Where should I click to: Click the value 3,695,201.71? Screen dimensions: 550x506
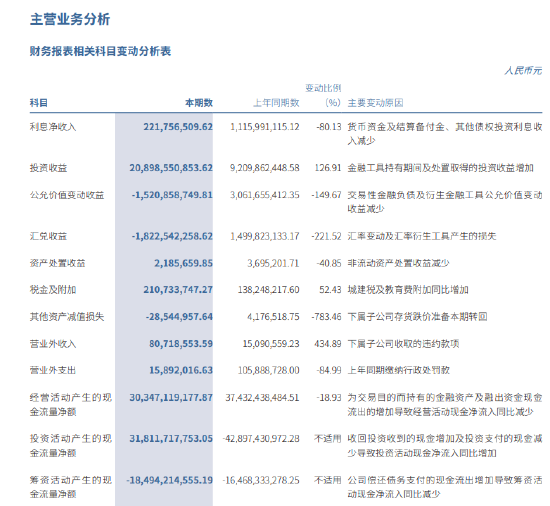273,263
